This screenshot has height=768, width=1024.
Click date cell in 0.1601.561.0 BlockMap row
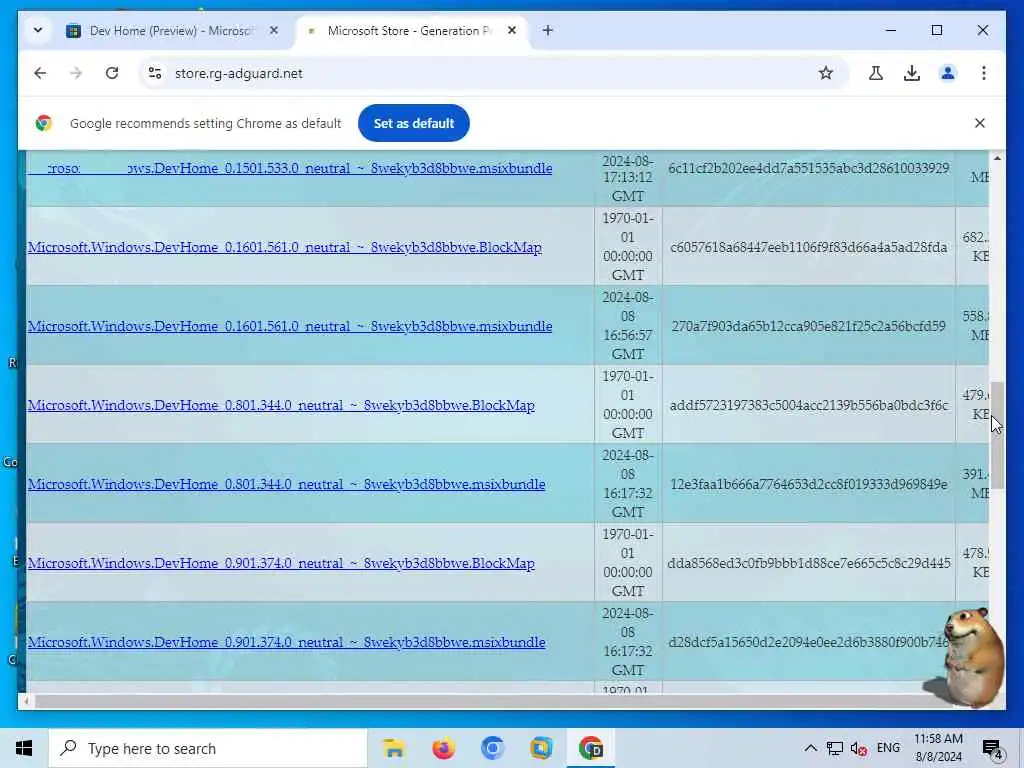[628, 247]
